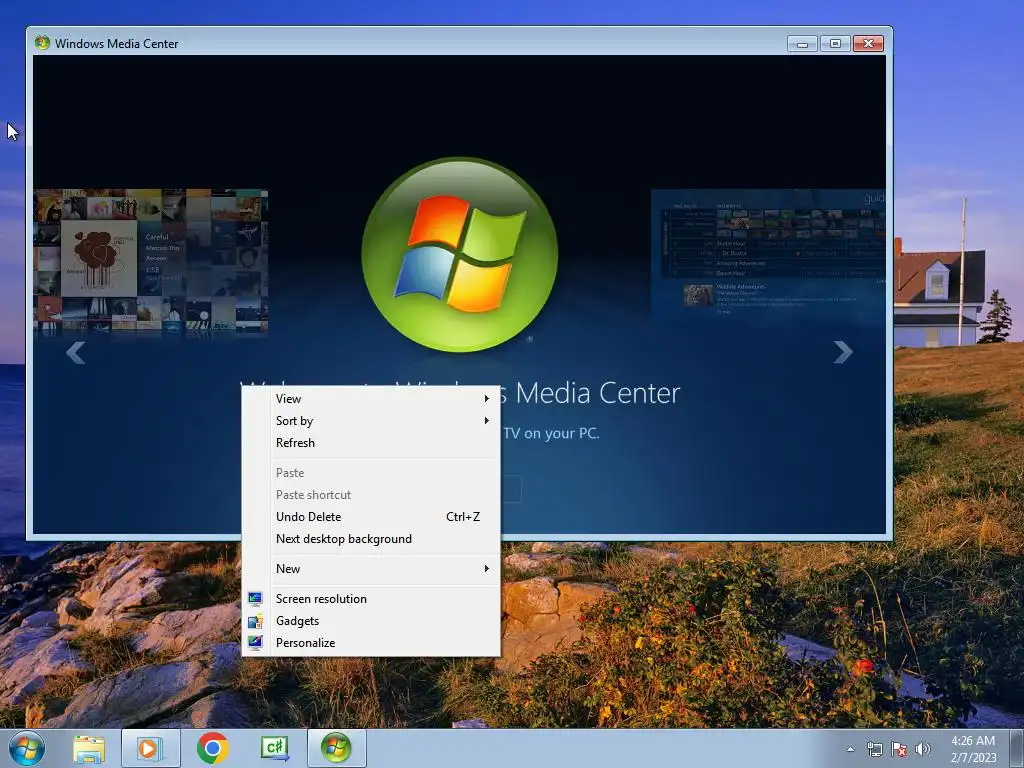Viewport: 1024px width, 768px height.
Task: Launch Google Chrome from taskbar
Action: (x=212, y=748)
